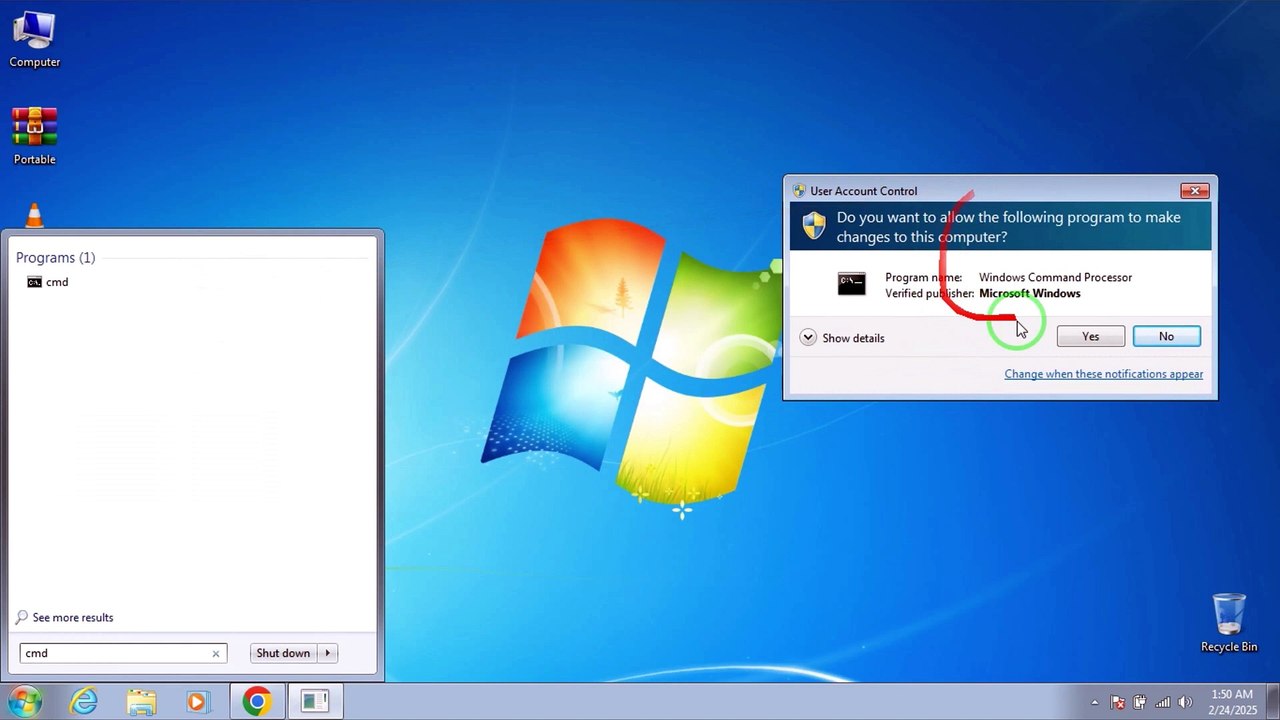Screen dimensions: 1280x720
Task: Show hidden tray icons
Action: tap(1095, 702)
